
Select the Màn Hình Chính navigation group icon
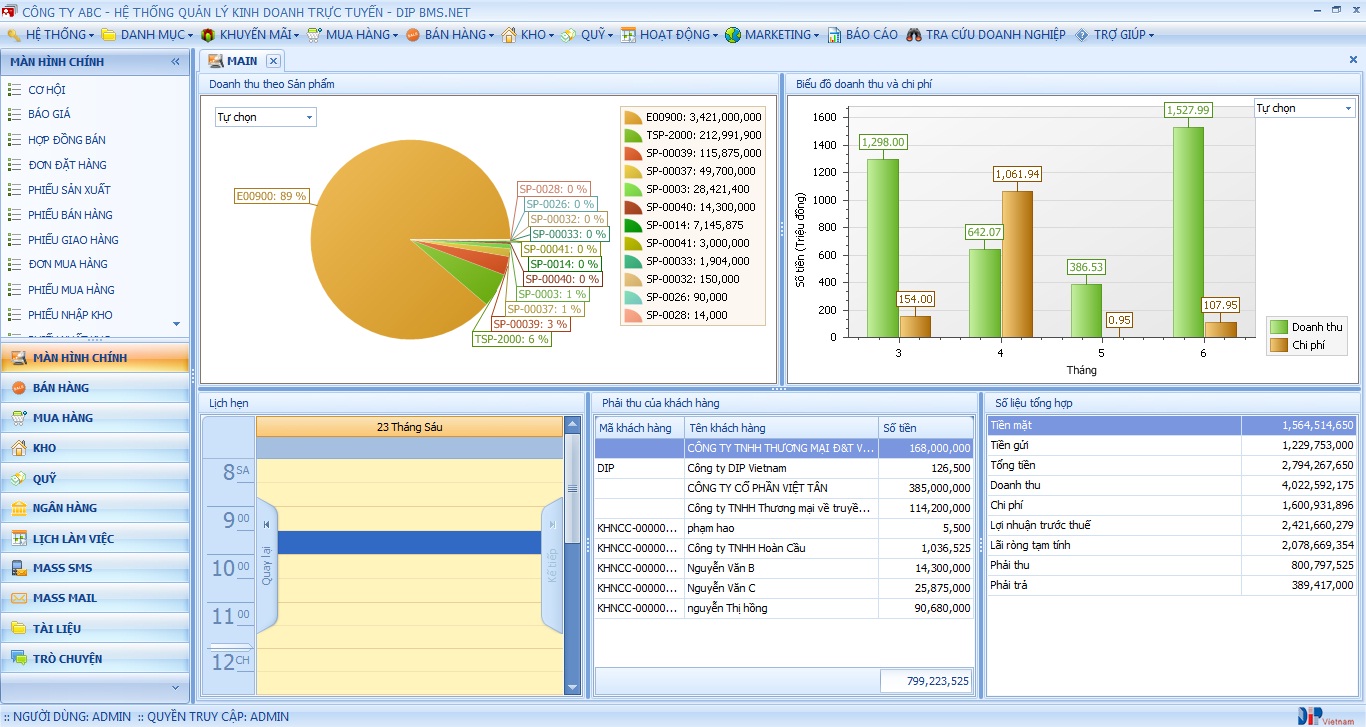point(18,358)
